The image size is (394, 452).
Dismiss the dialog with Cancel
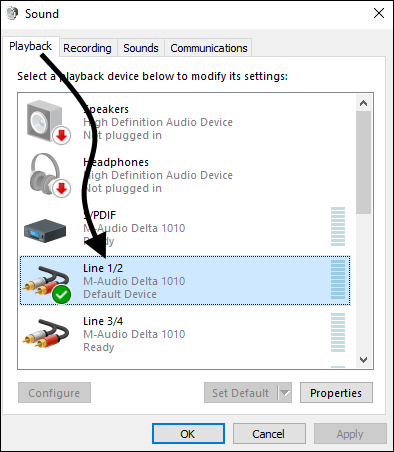tap(269, 434)
